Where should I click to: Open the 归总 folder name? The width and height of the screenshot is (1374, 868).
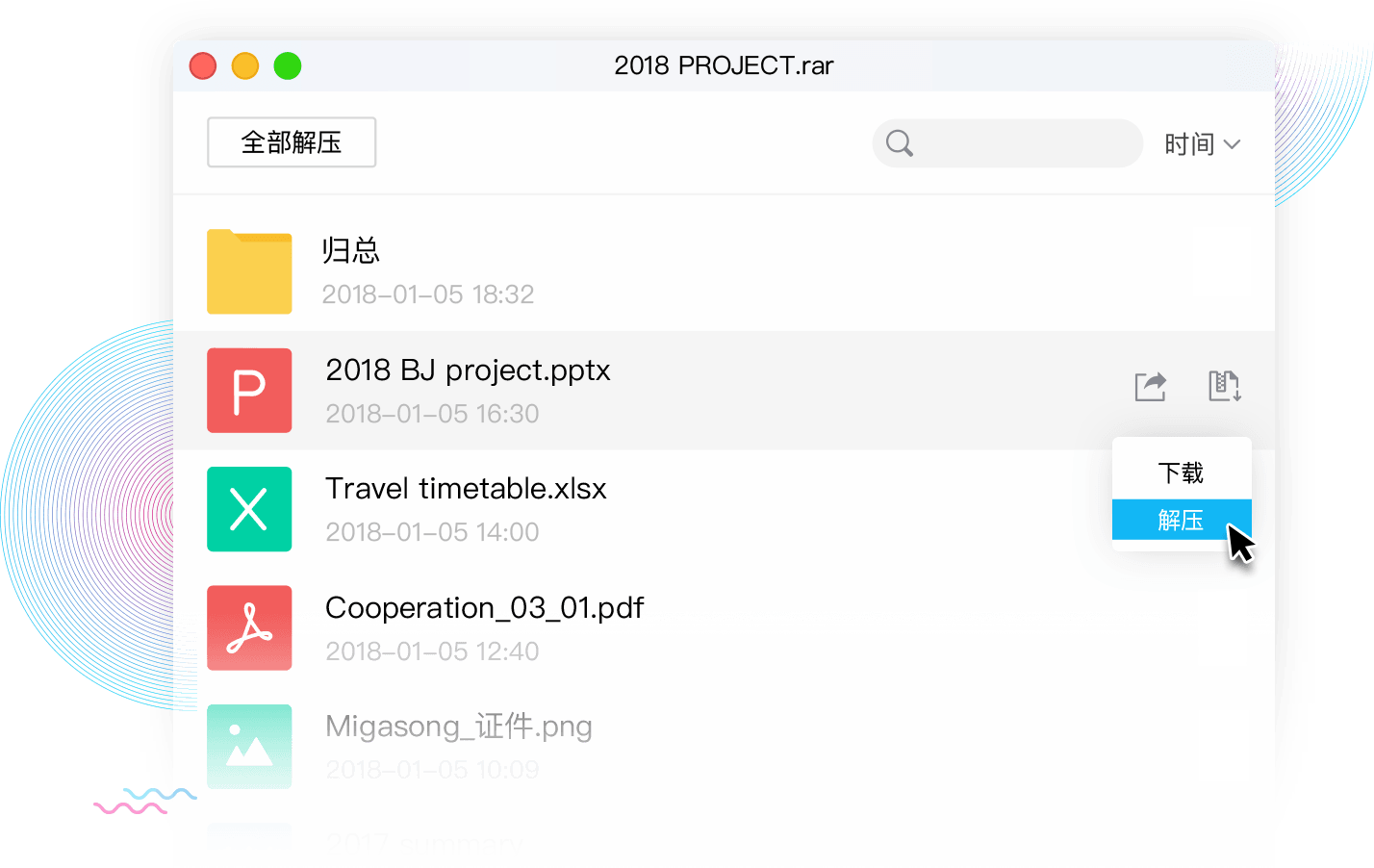click(350, 251)
